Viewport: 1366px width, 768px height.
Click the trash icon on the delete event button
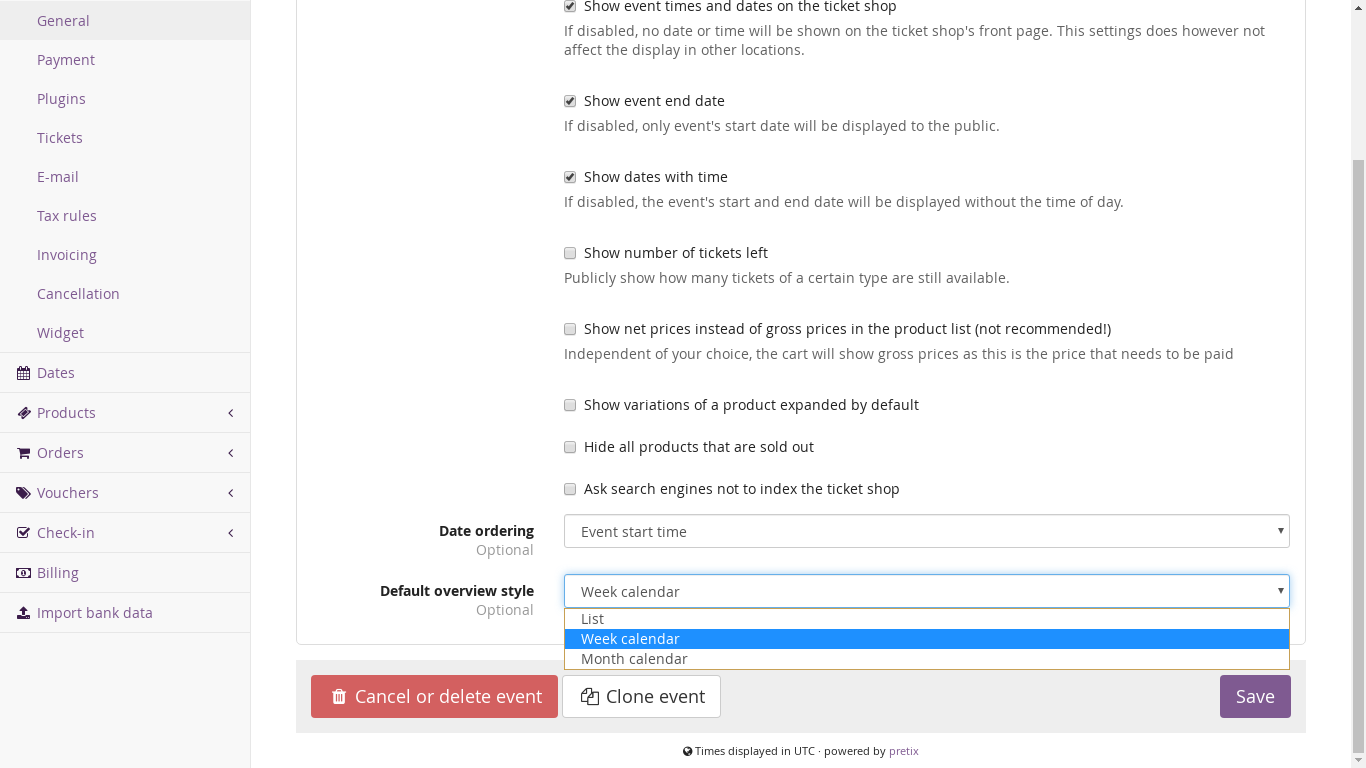point(339,697)
